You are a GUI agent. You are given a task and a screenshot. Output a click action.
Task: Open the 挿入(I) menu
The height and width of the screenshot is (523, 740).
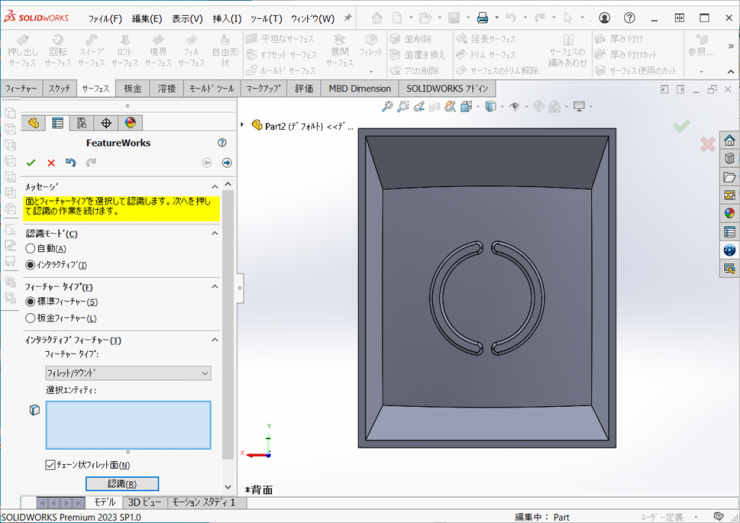pos(226,18)
